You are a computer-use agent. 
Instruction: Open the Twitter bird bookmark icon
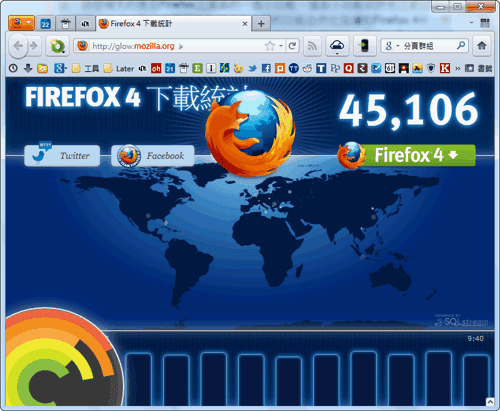point(252,68)
